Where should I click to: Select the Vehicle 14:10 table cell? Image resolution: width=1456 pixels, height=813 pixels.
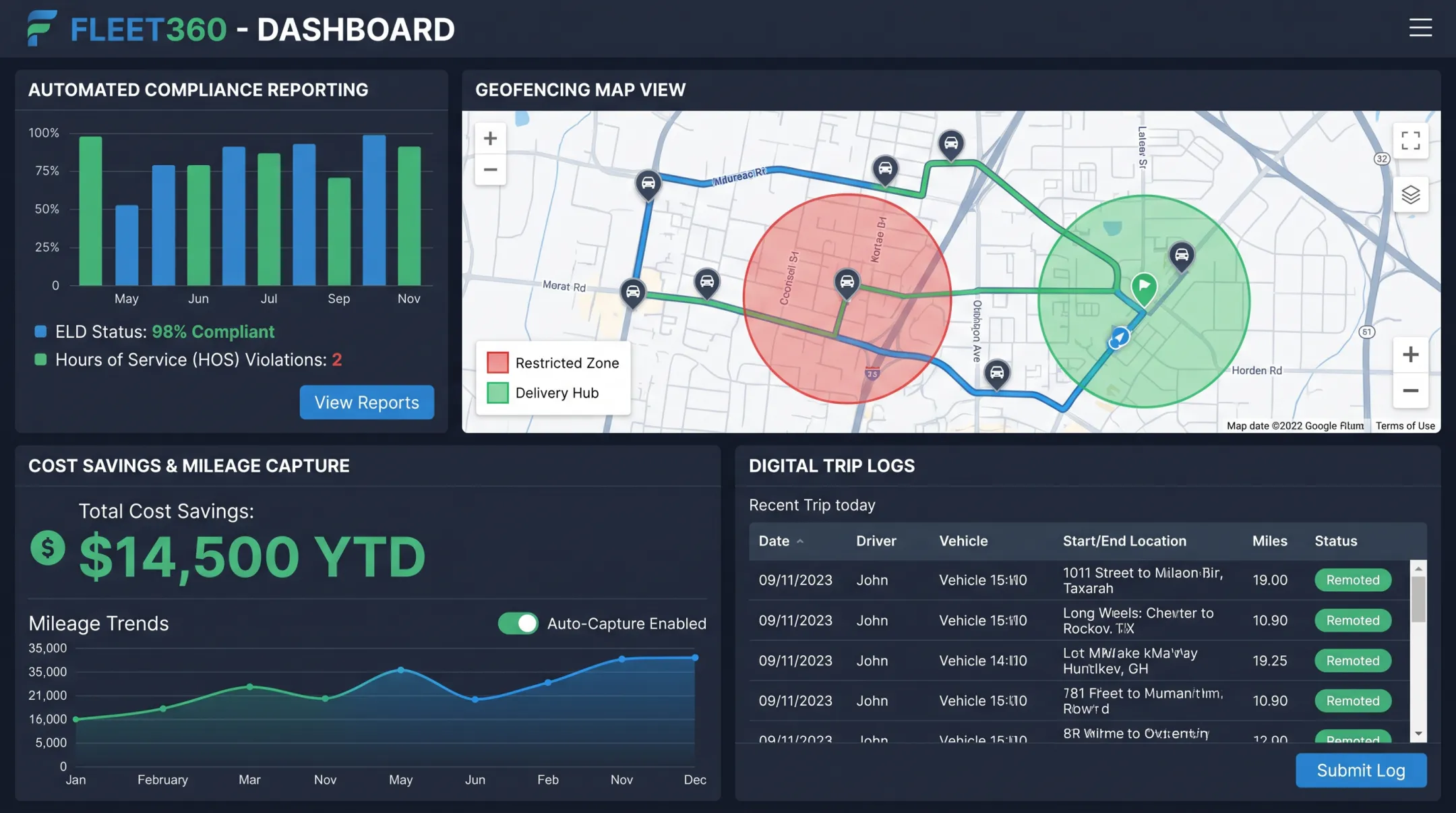[x=983, y=661]
